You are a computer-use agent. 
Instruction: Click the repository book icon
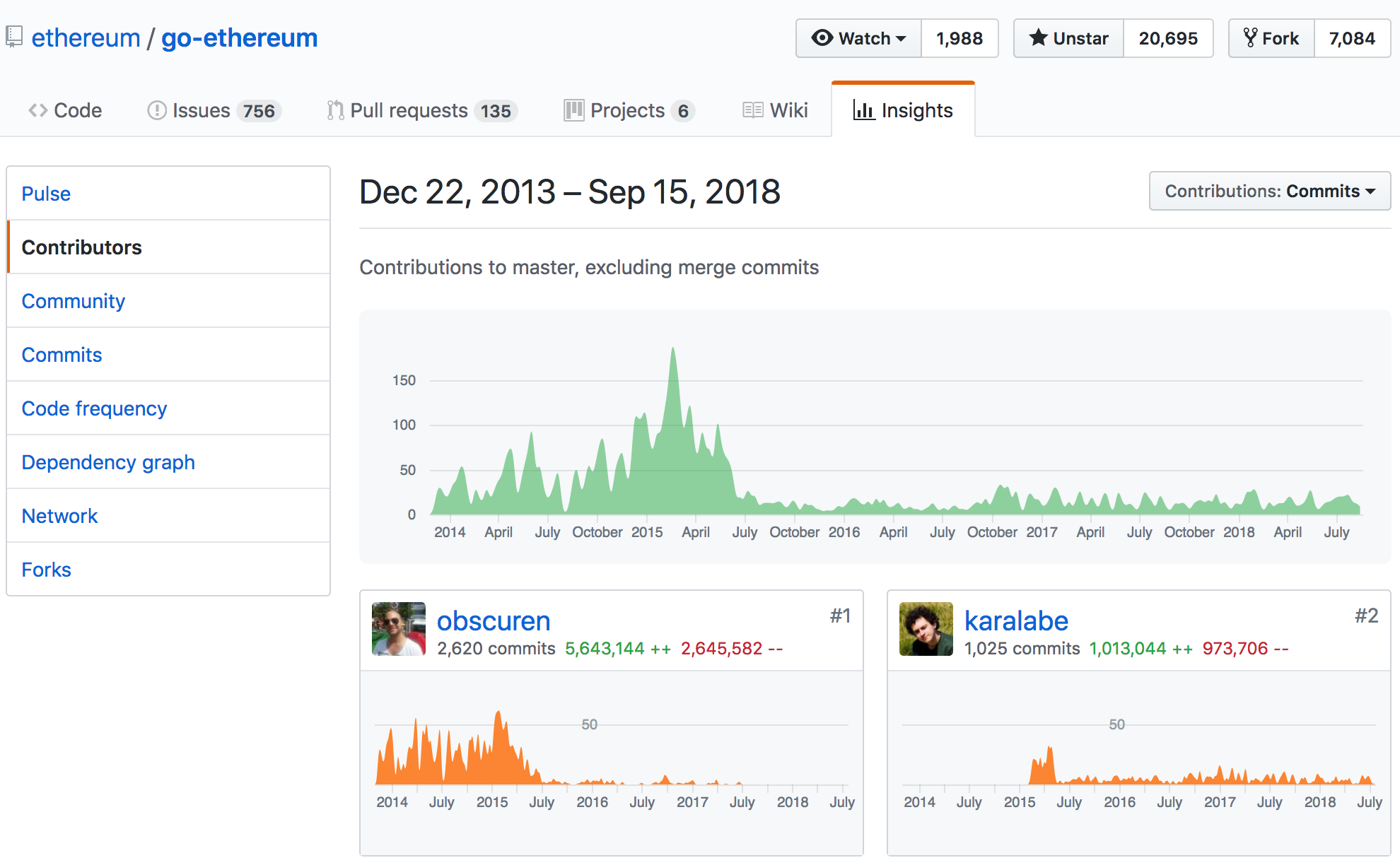click(x=13, y=37)
